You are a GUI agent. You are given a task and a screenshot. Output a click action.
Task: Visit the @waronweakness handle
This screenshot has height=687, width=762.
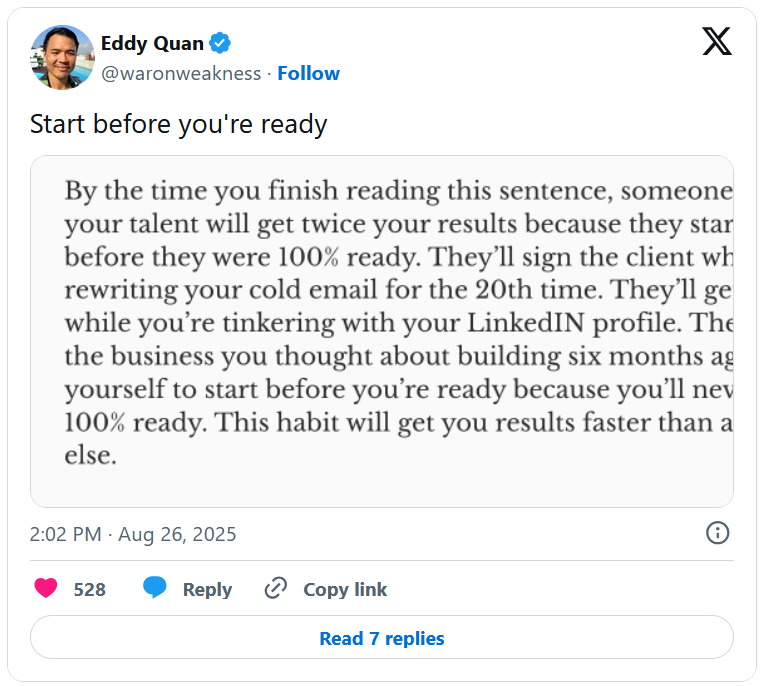point(181,73)
